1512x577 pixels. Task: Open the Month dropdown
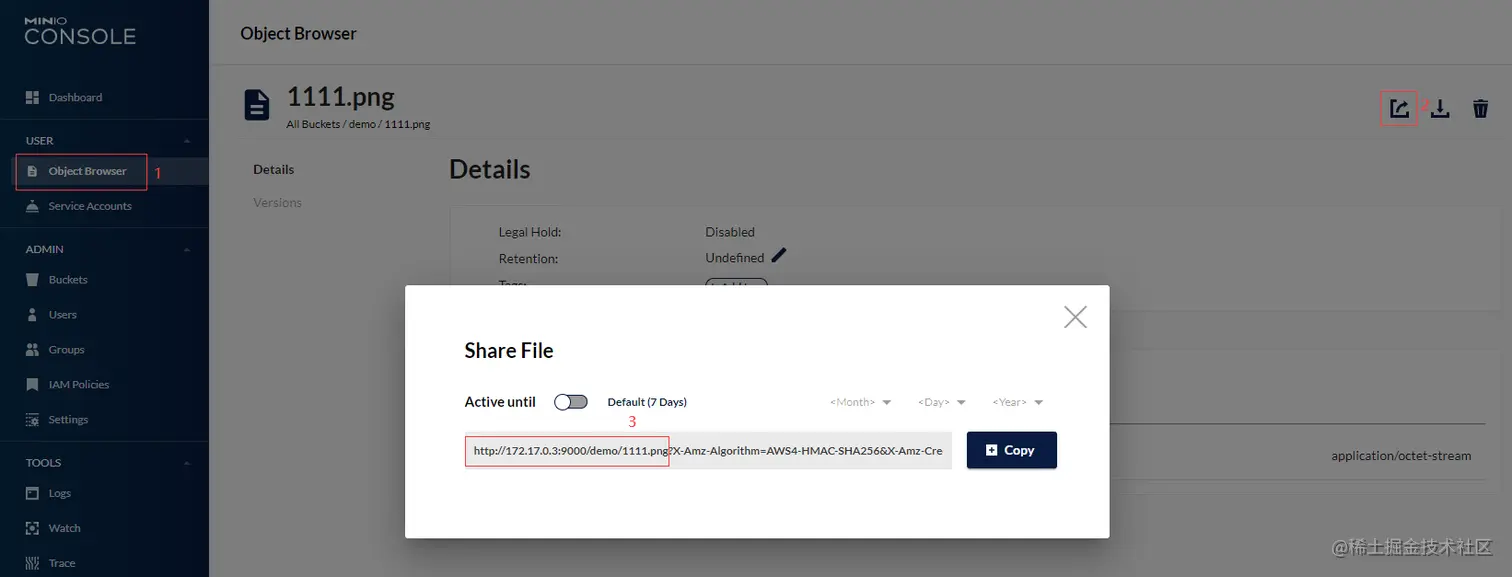click(x=860, y=402)
